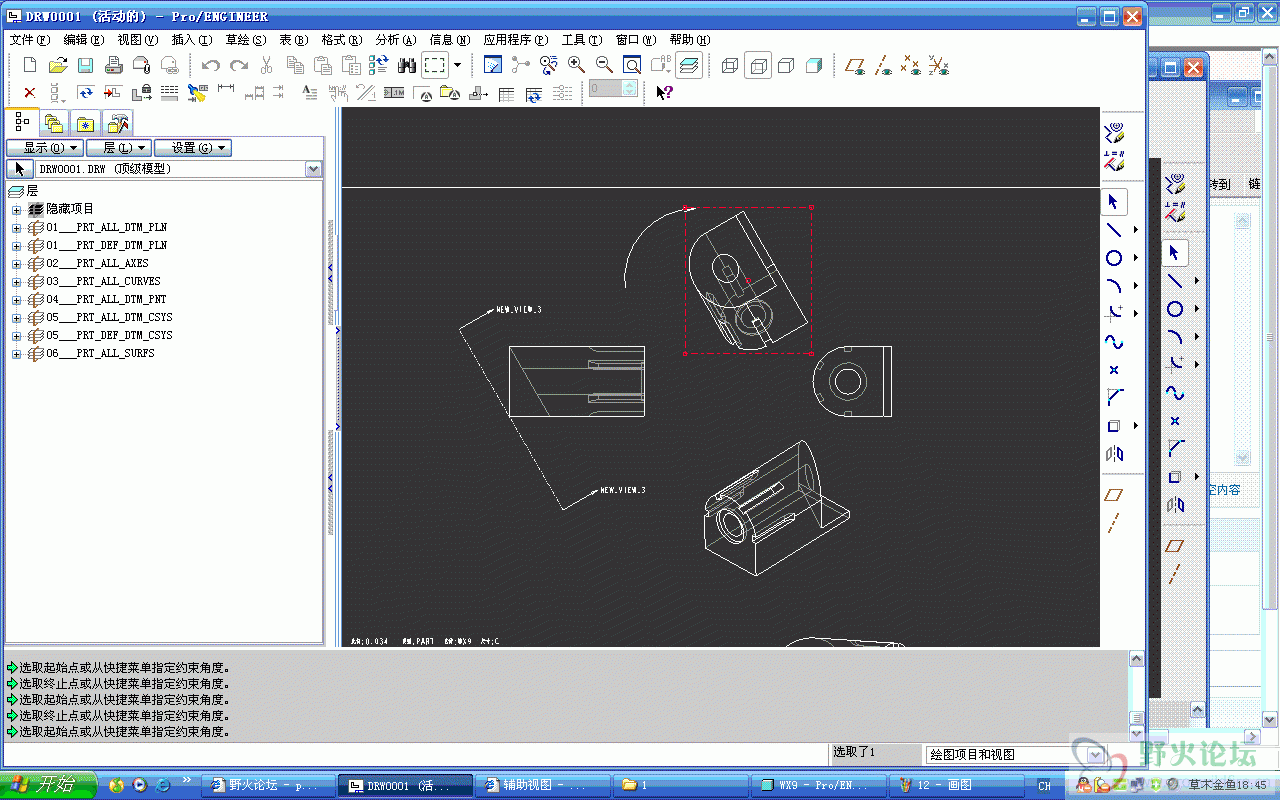Click the Windows 开始 Start button
Image resolution: width=1280 pixels, height=800 pixels.
click(x=48, y=785)
